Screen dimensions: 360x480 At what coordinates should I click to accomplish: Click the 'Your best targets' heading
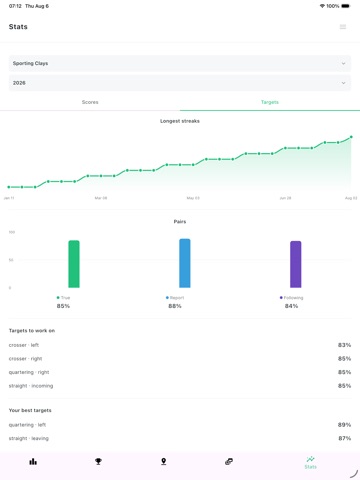pyautogui.click(x=30, y=410)
